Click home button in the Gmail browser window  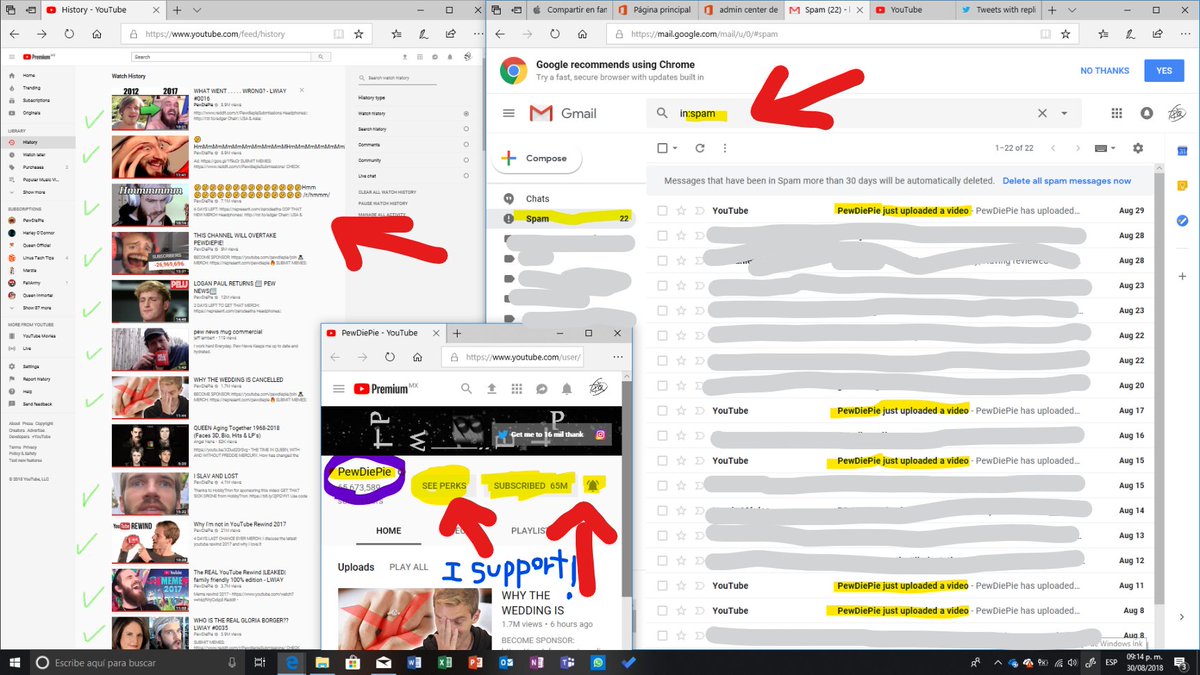pyautogui.click(x=583, y=33)
